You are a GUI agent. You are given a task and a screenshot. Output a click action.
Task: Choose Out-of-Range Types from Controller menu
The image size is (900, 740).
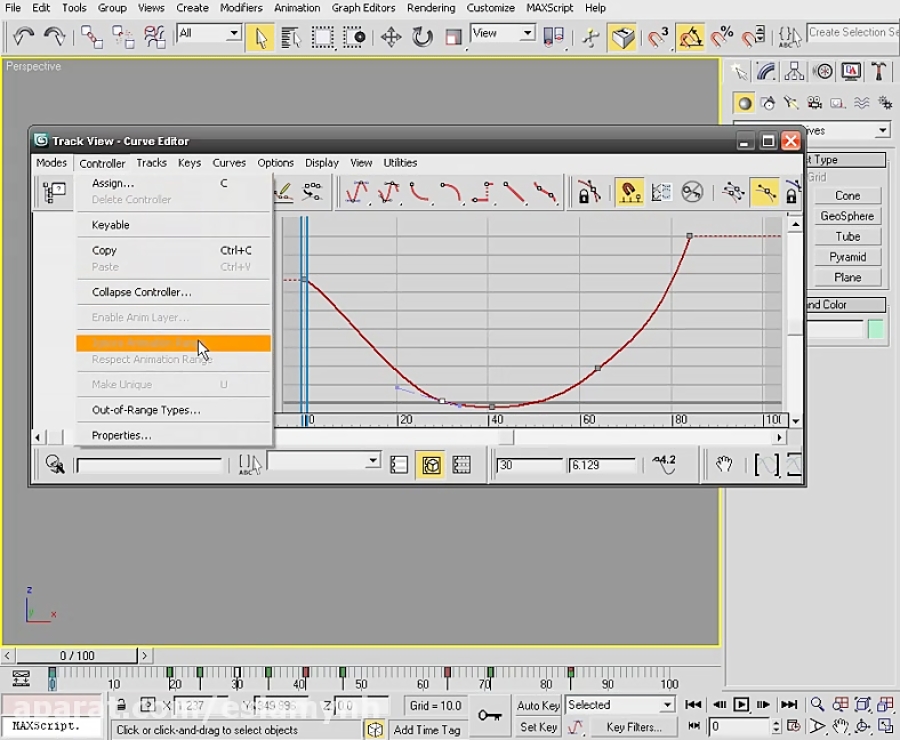(x=146, y=409)
